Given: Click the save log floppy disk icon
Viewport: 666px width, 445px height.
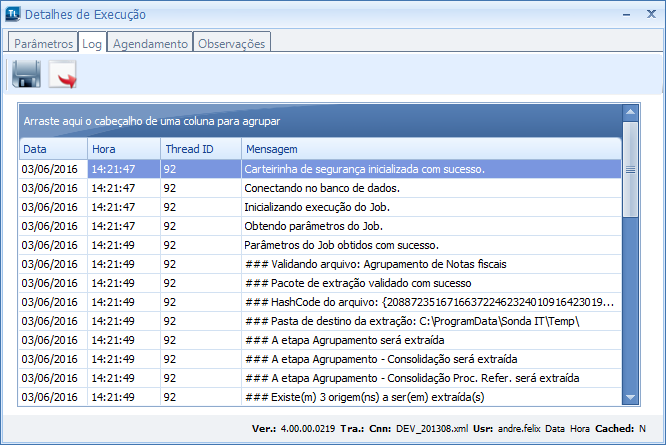Looking at the screenshot, I should click(x=26, y=74).
